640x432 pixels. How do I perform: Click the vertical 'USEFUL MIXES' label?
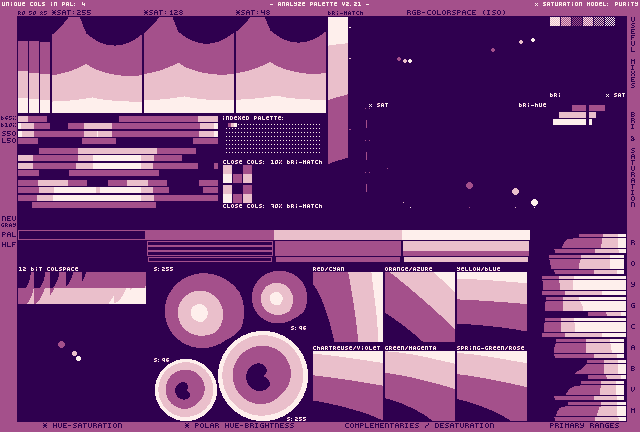point(633,53)
